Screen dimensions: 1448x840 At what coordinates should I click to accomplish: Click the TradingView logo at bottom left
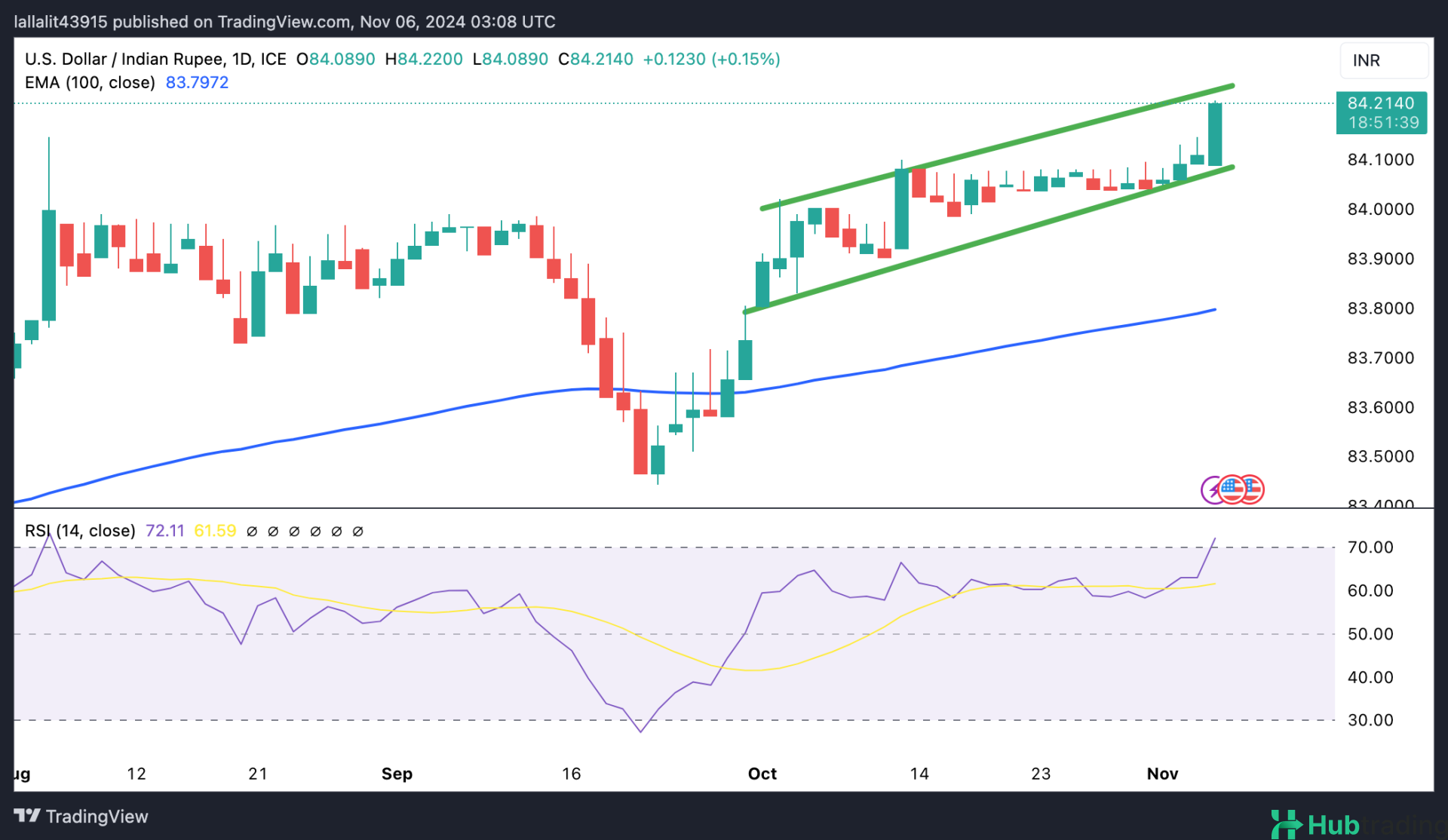click(x=81, y=817)
